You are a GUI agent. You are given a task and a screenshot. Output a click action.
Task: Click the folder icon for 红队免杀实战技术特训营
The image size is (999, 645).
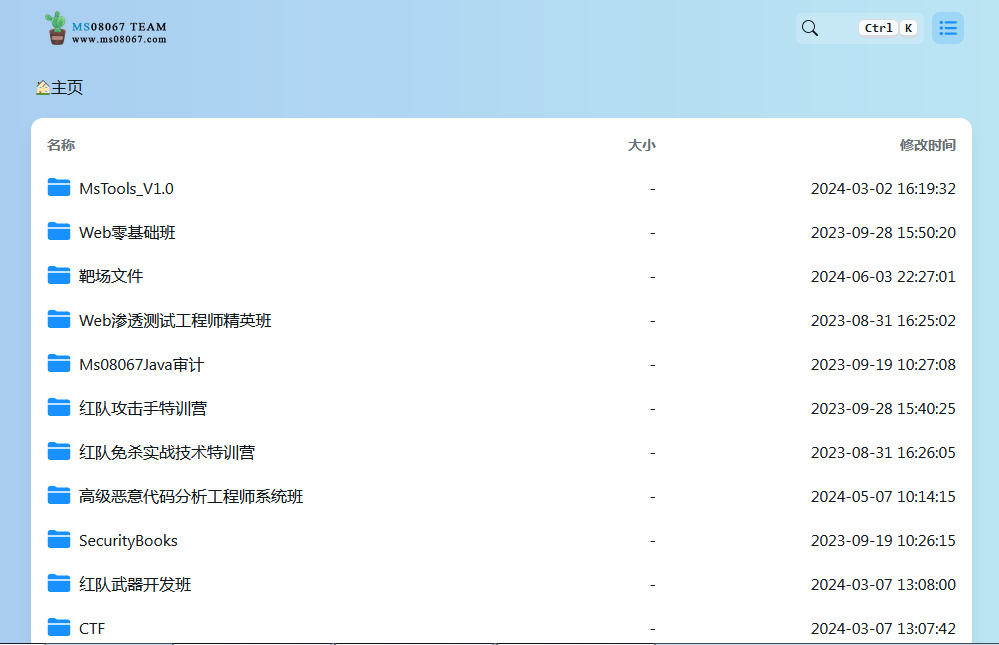click(x=59, y=452)
